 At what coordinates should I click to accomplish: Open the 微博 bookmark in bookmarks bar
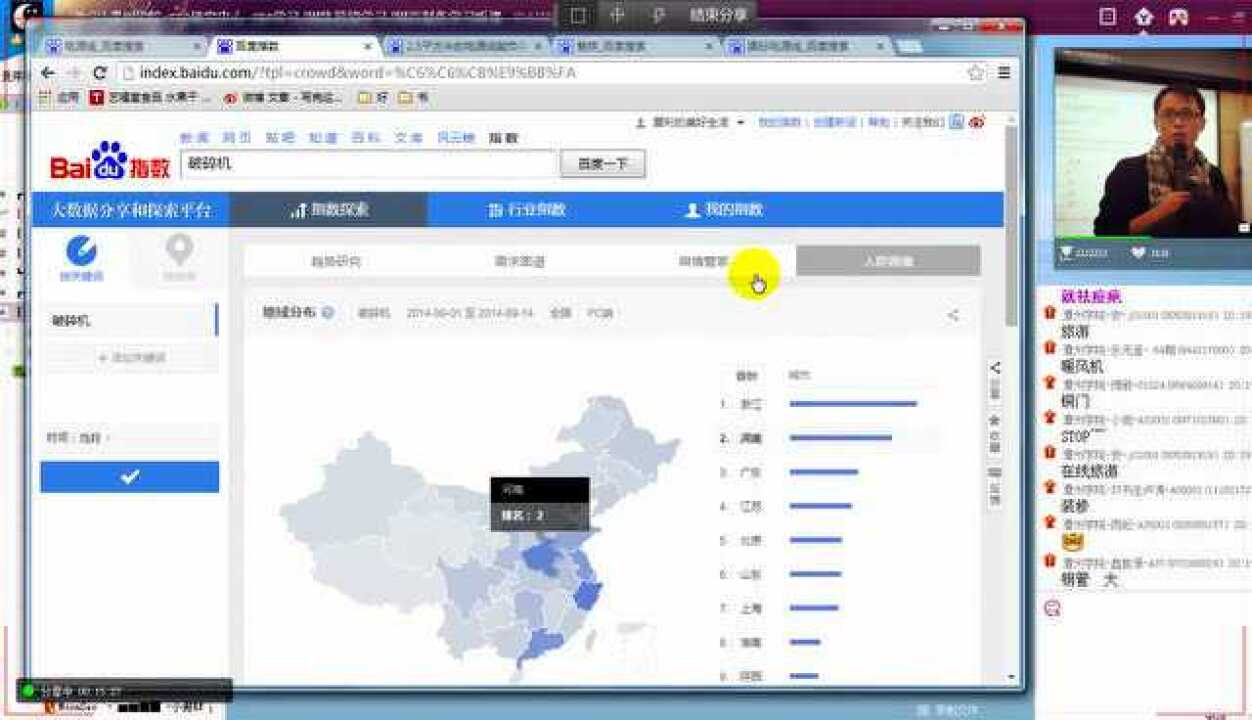tap(282, 98)
